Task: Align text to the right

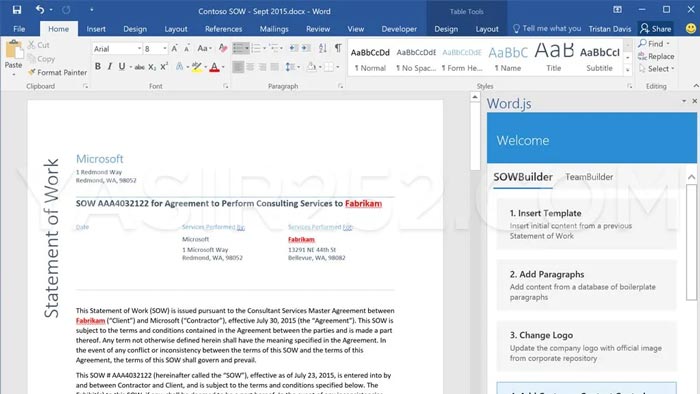Action: point(262,67)
